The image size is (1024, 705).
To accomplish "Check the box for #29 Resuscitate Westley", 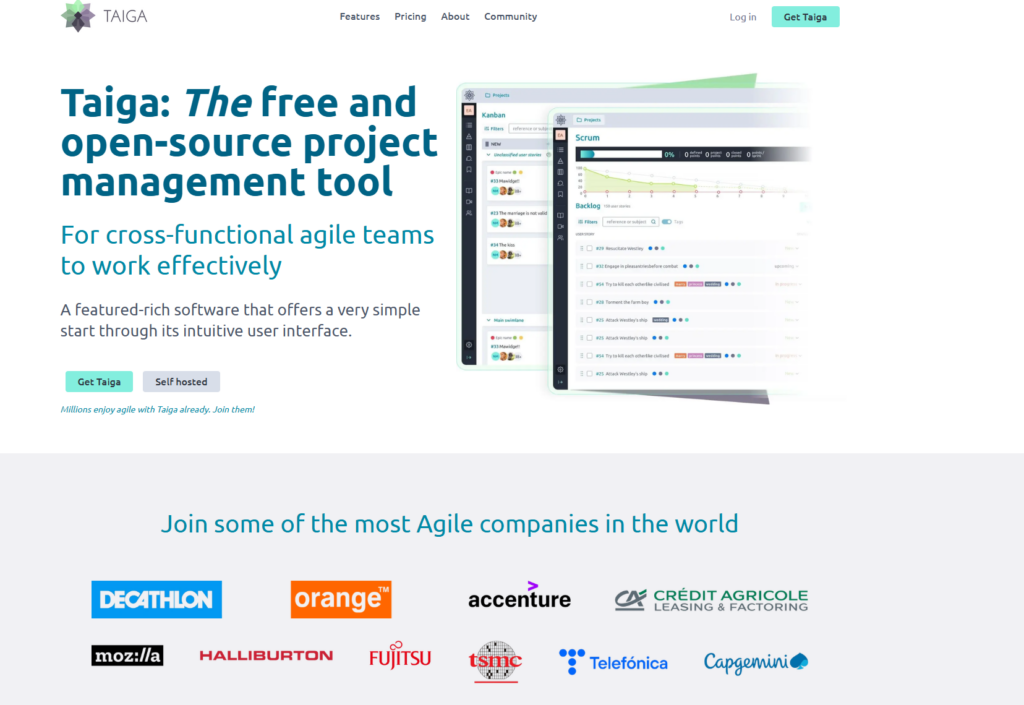I will pos(589,248).
